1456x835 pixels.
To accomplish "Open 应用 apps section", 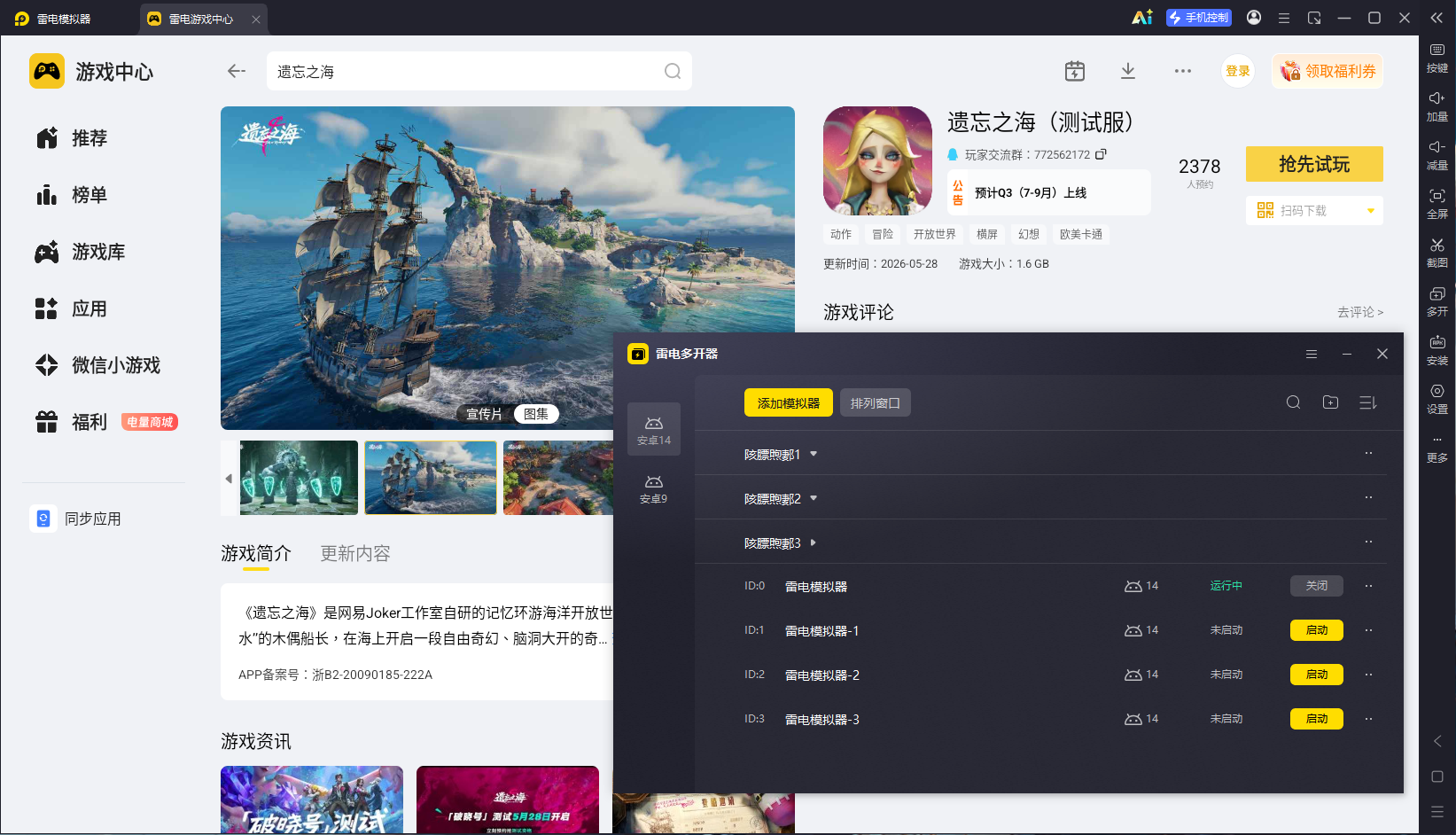I will 72,308.
